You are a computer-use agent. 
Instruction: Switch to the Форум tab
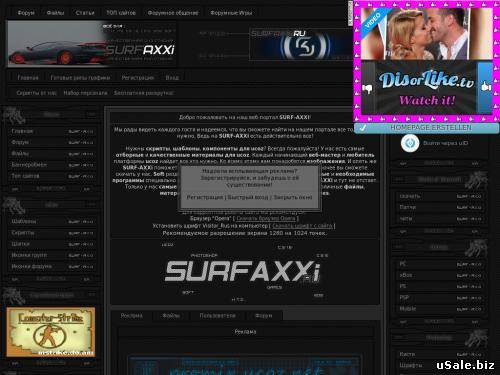(263, 315)
